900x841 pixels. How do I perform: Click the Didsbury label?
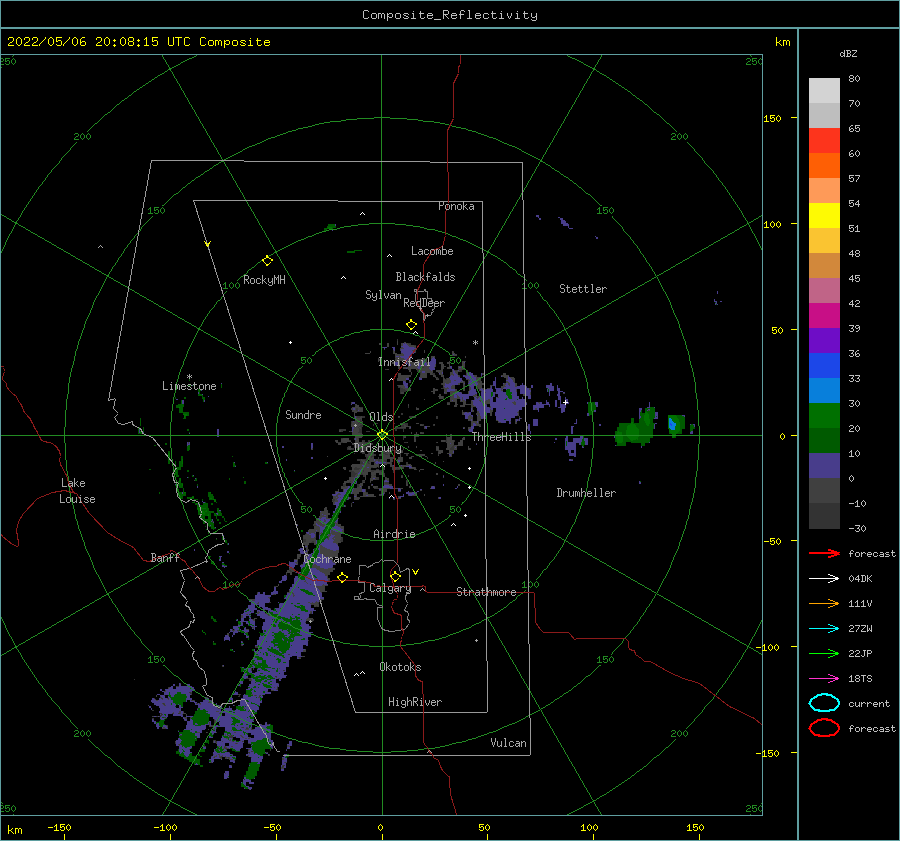tap(377, 448)
